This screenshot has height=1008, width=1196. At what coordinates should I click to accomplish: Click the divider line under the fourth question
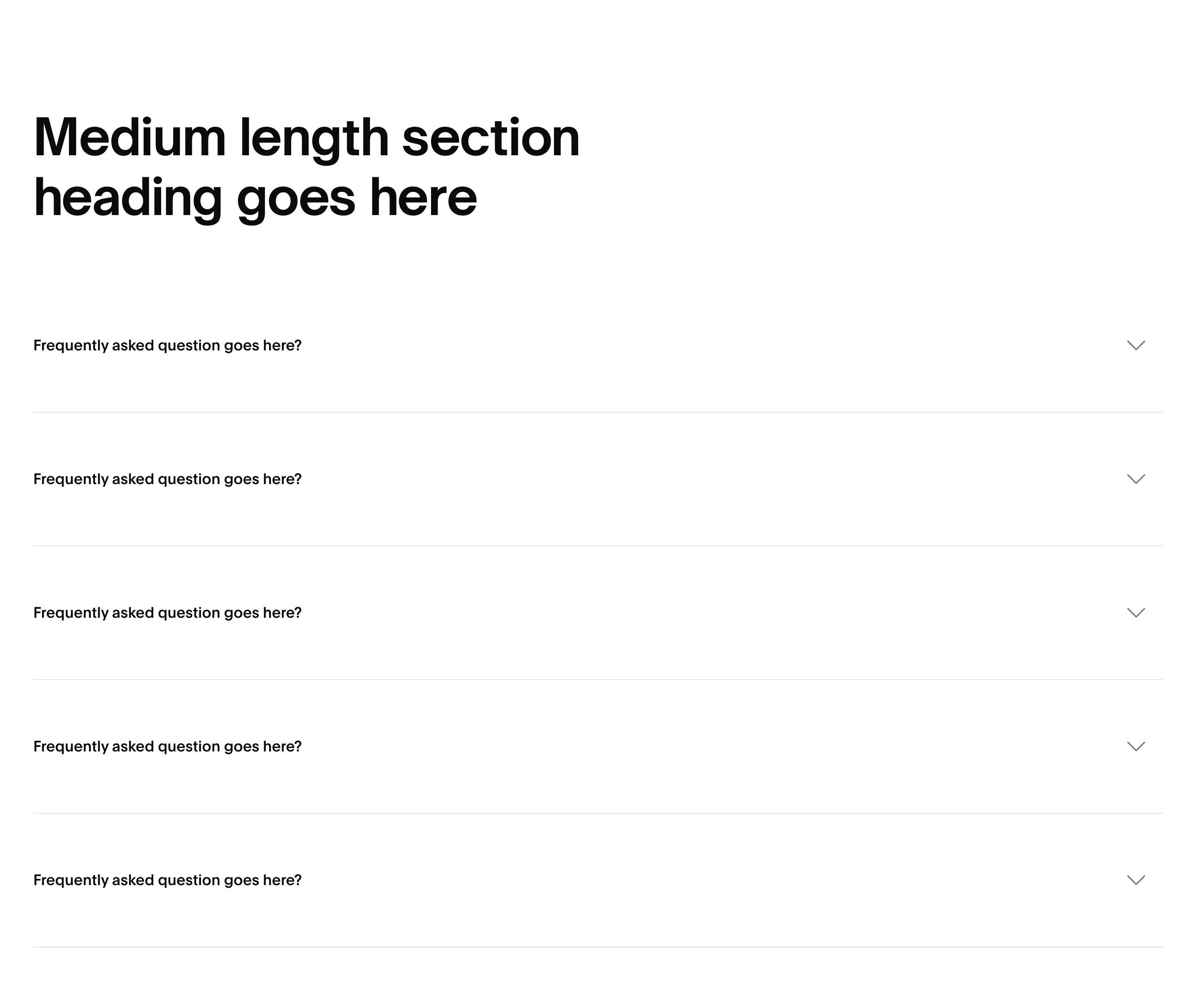point(598,813)
